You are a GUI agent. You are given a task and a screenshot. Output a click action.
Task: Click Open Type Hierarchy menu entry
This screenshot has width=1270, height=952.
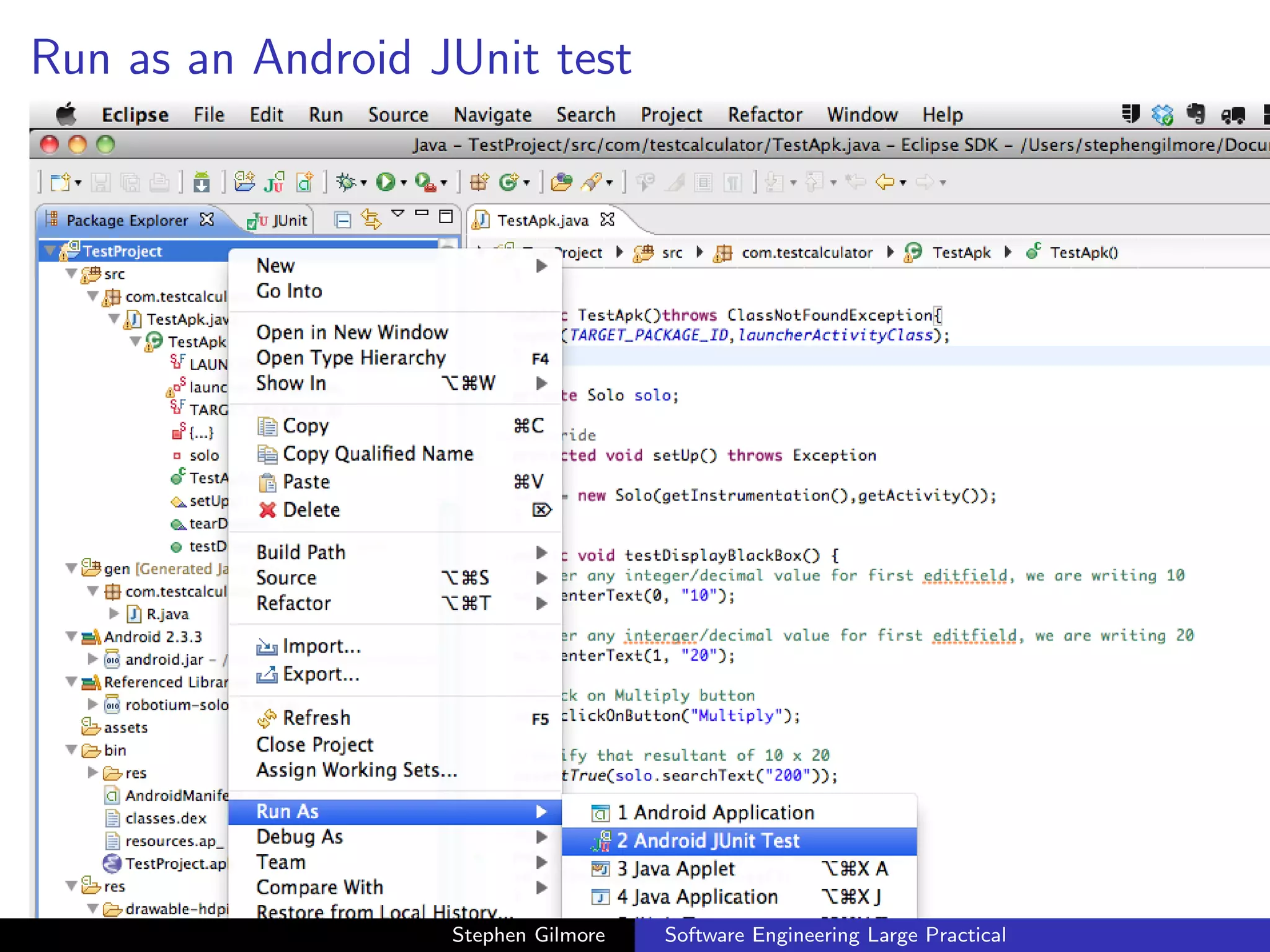tap(395, 358)
